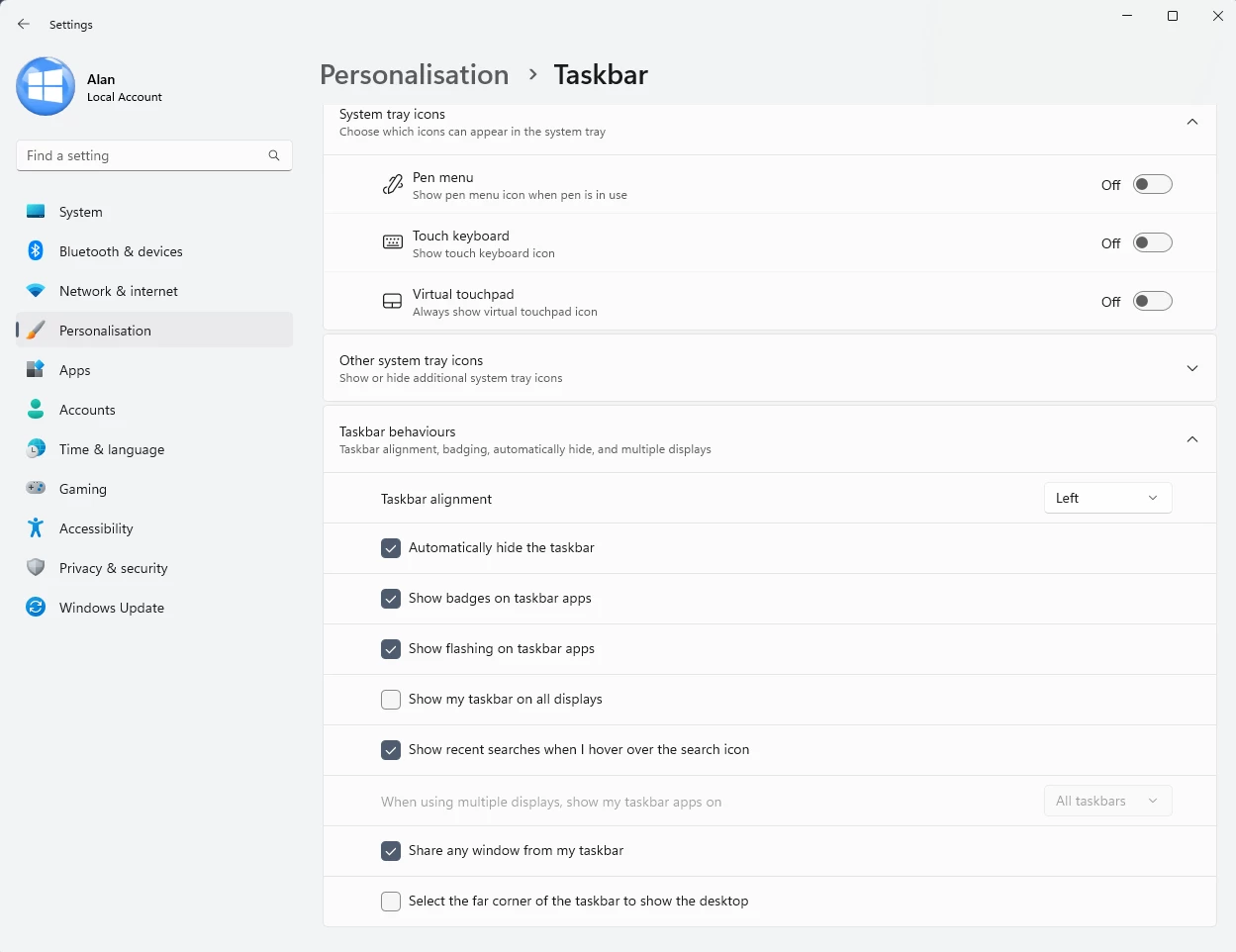The width and height of the screenshot is (1236, 952).
Task: Enable the Touch keyboard toggle
Action: (1153, 242)
